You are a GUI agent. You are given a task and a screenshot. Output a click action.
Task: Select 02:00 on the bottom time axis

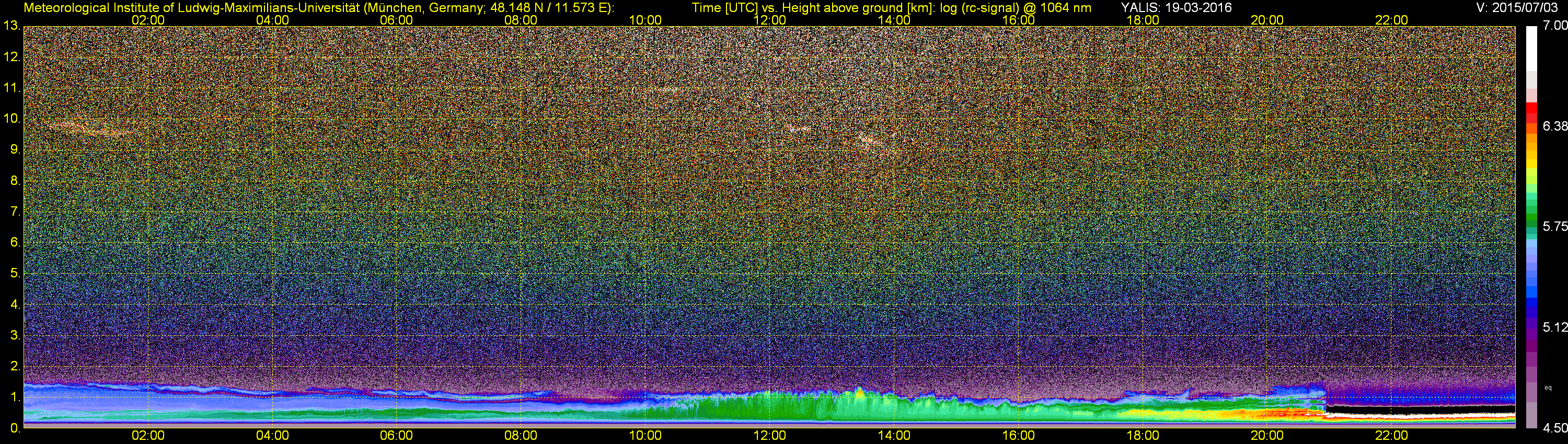[x=148, y=436]
